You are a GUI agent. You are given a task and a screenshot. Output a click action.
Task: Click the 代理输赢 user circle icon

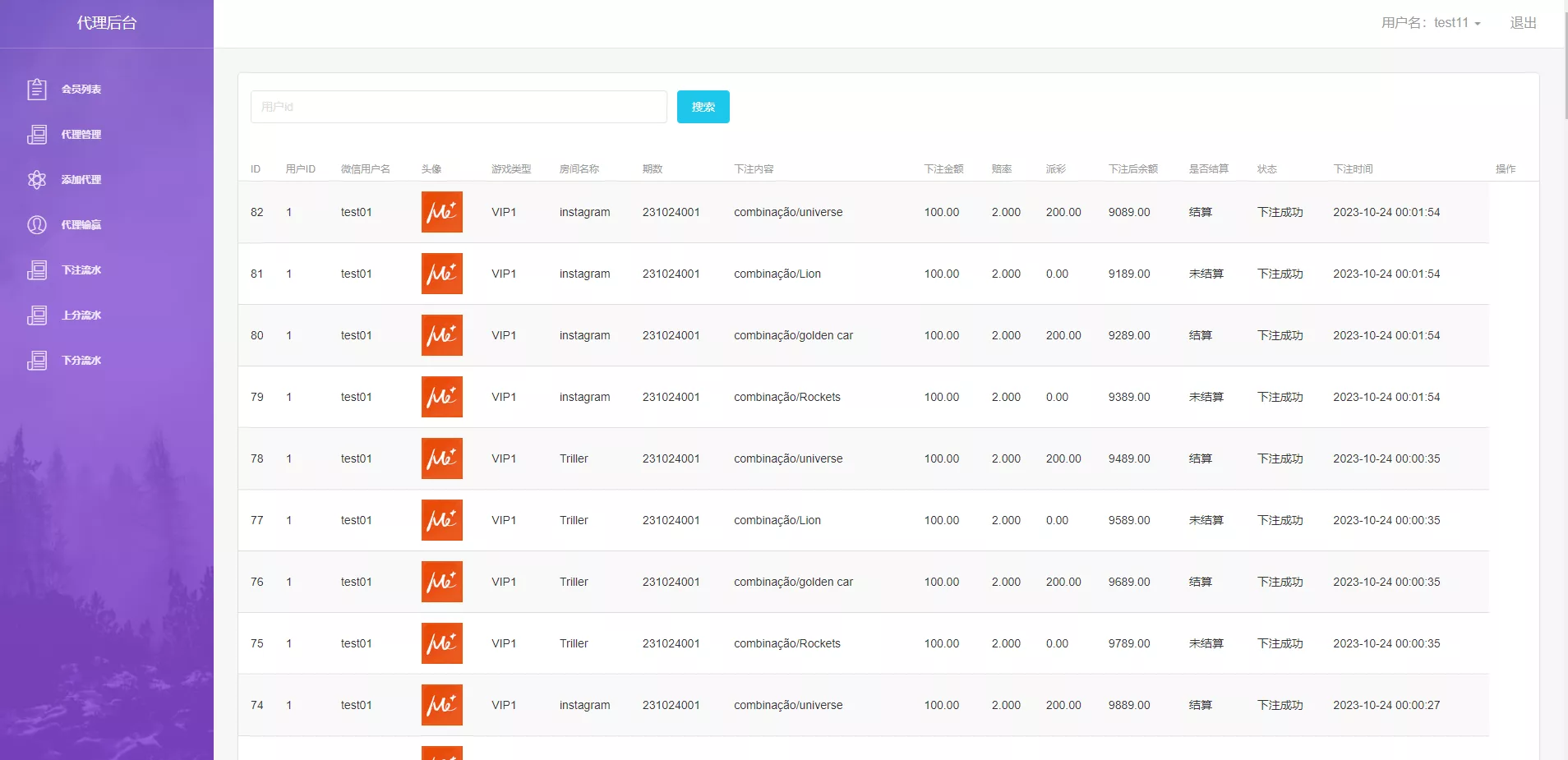pos(37,224)
